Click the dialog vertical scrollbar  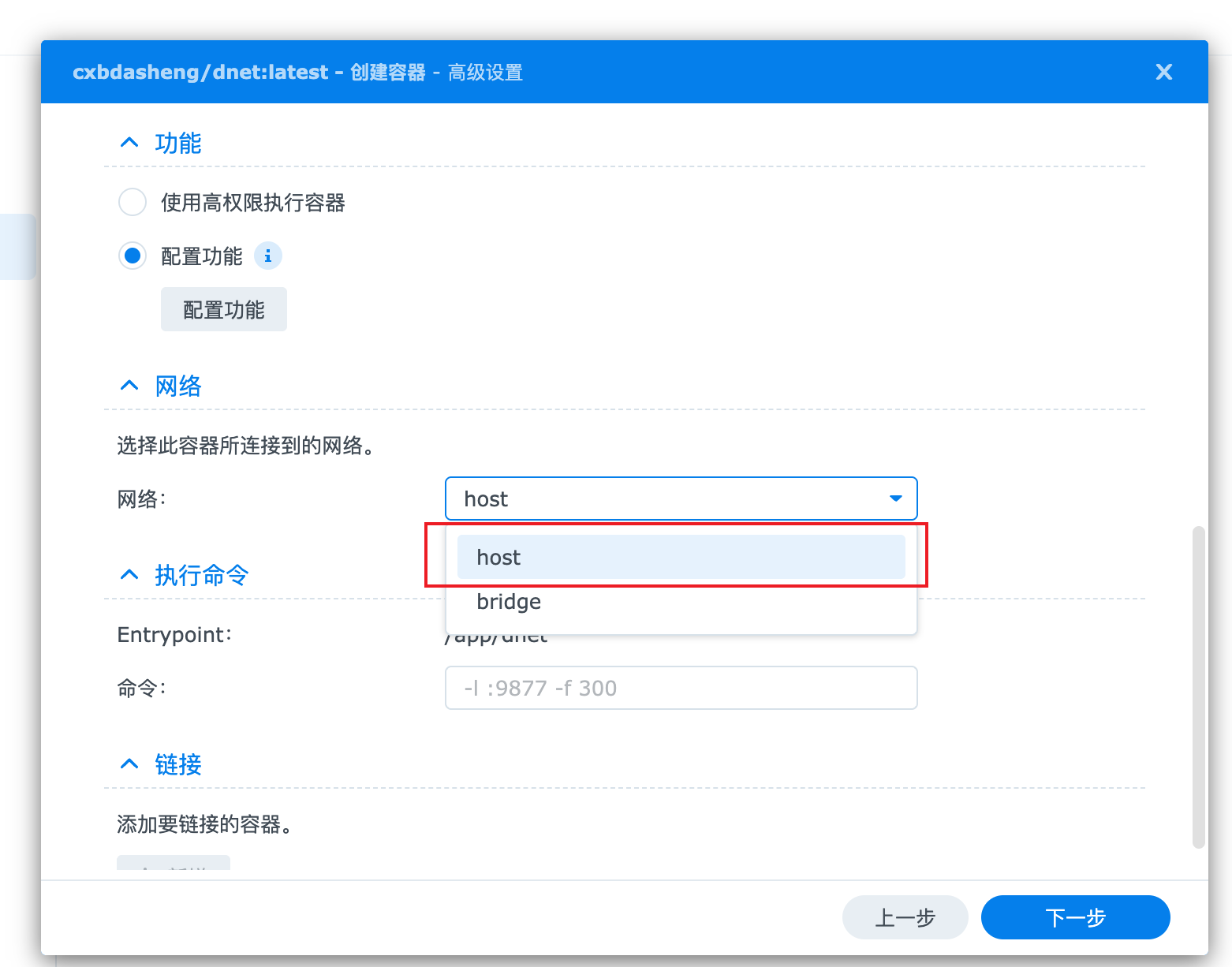(x=1199, y=686)
